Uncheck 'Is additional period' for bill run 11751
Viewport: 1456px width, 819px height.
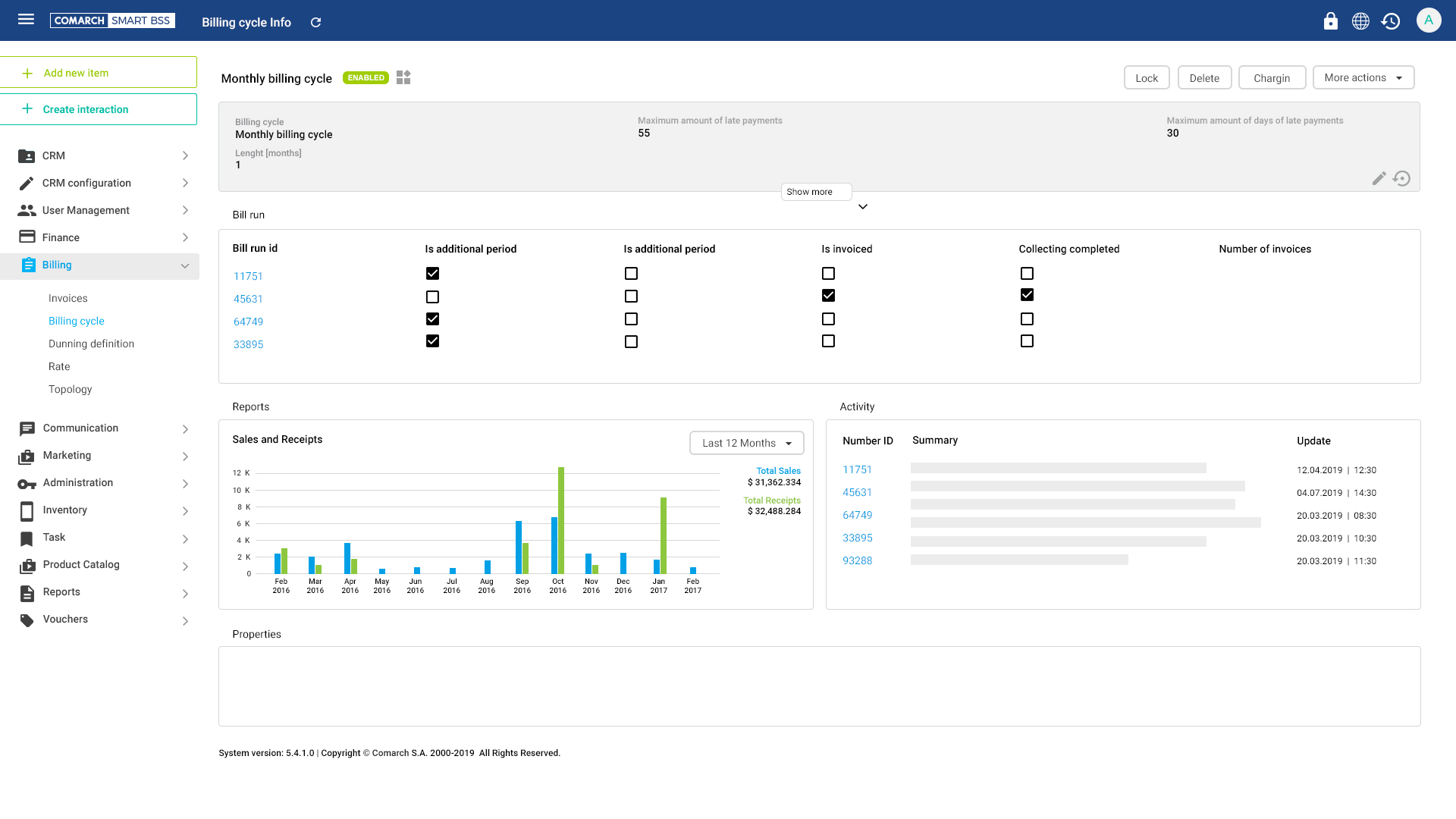432,274
